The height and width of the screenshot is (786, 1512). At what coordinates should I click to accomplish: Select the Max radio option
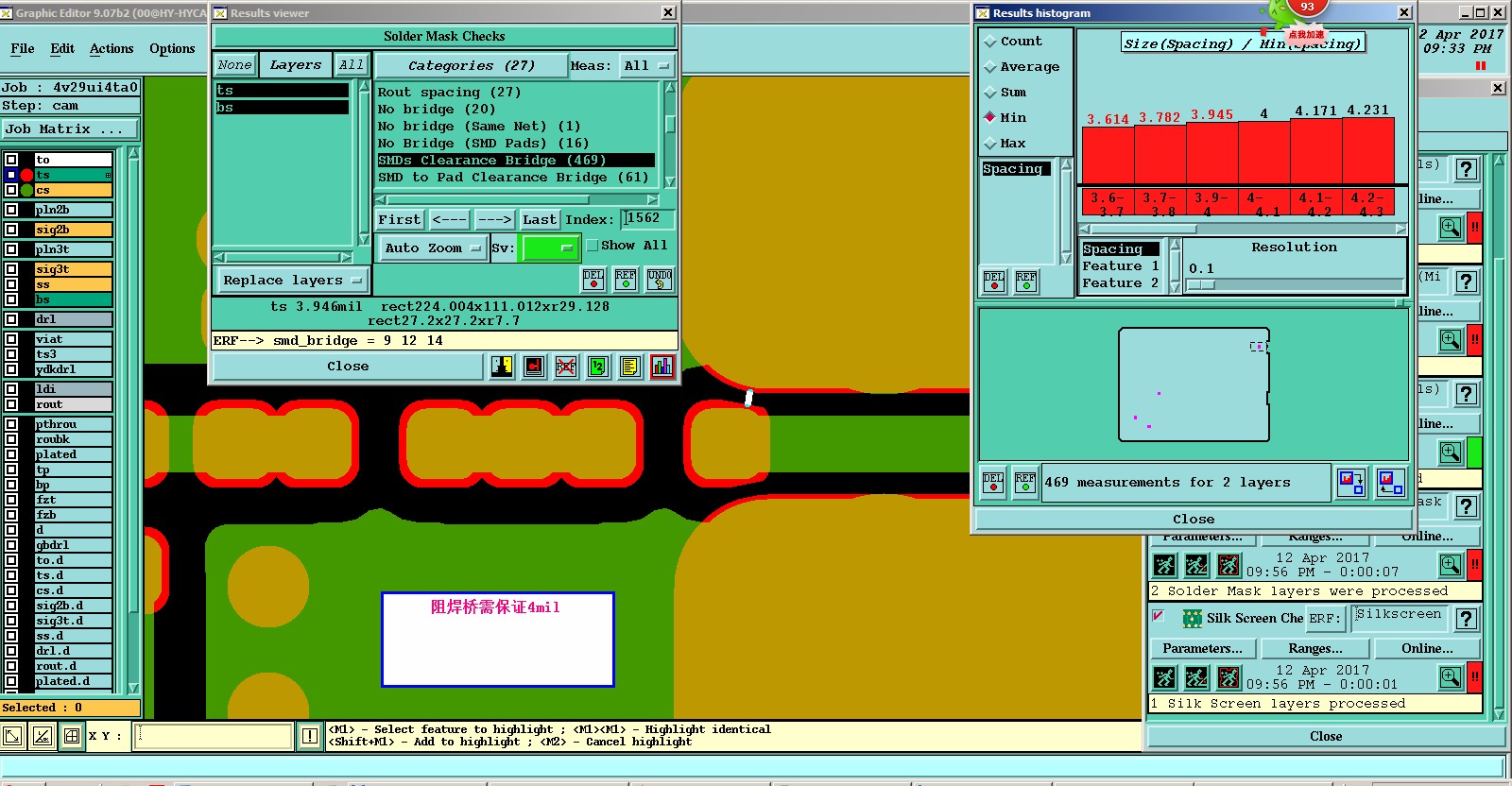coord(990,144)
